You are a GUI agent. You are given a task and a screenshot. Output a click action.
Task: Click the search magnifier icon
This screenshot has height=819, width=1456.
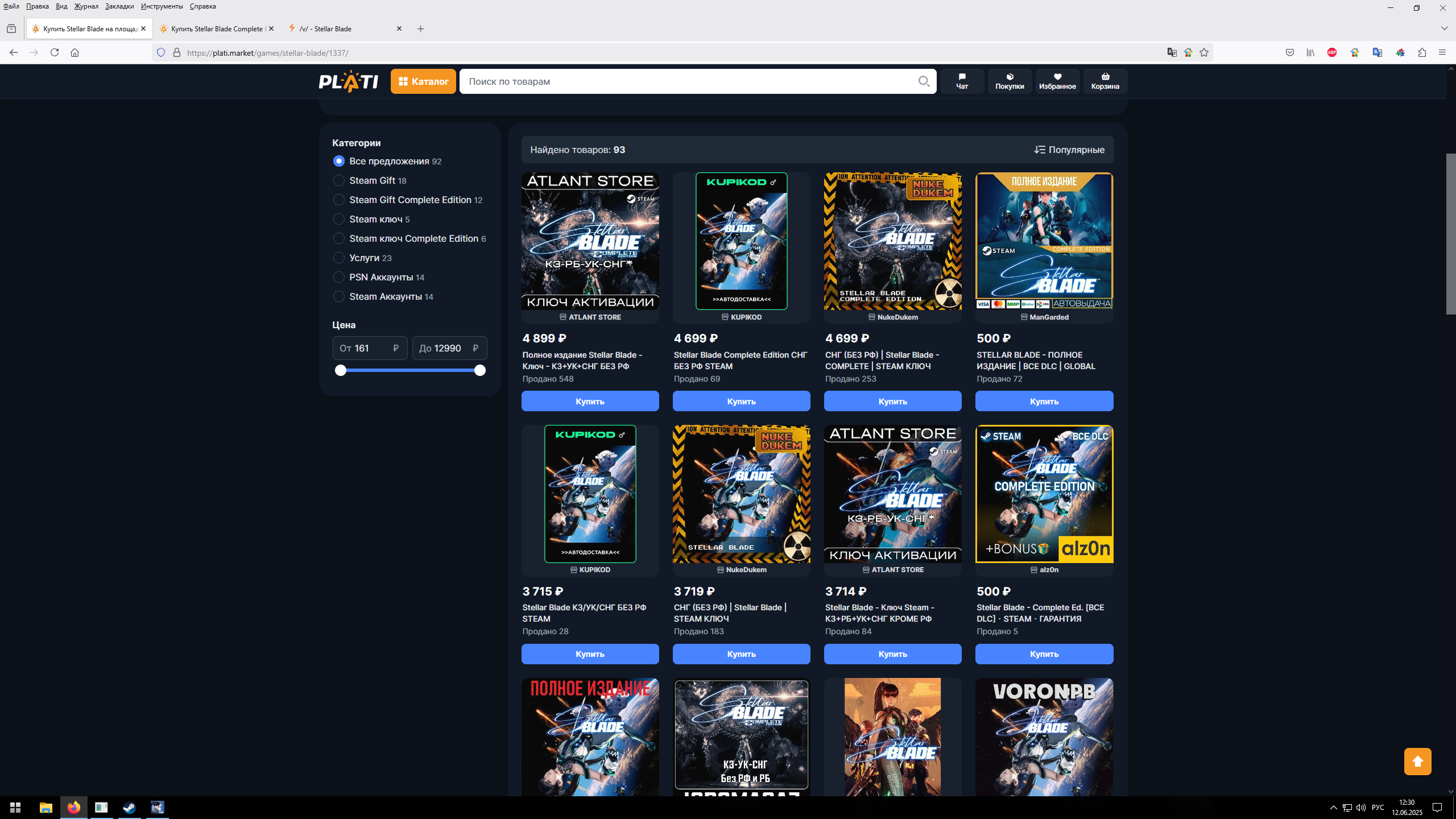(x=924, y=81)
